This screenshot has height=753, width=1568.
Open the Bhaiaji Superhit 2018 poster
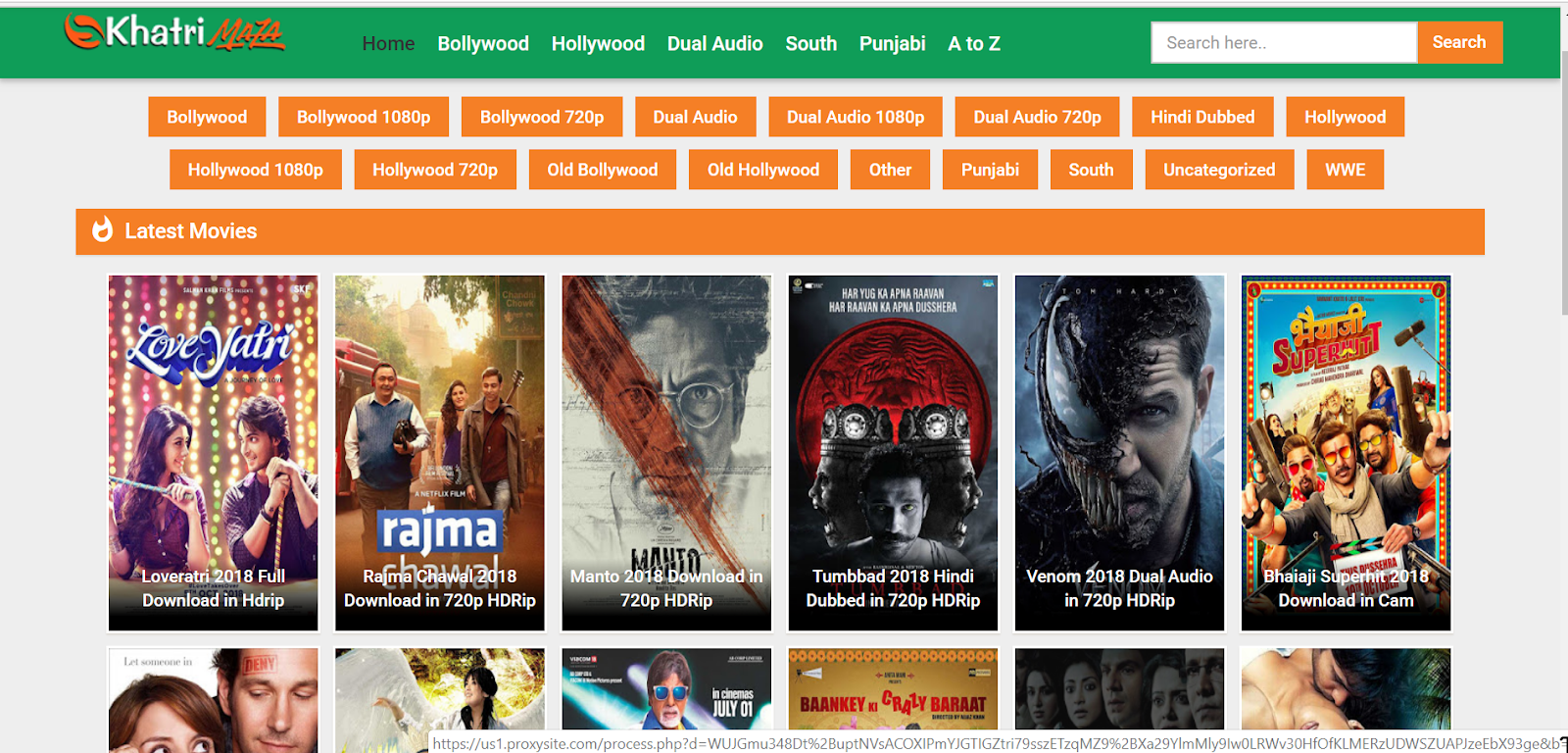point(1346,453)
